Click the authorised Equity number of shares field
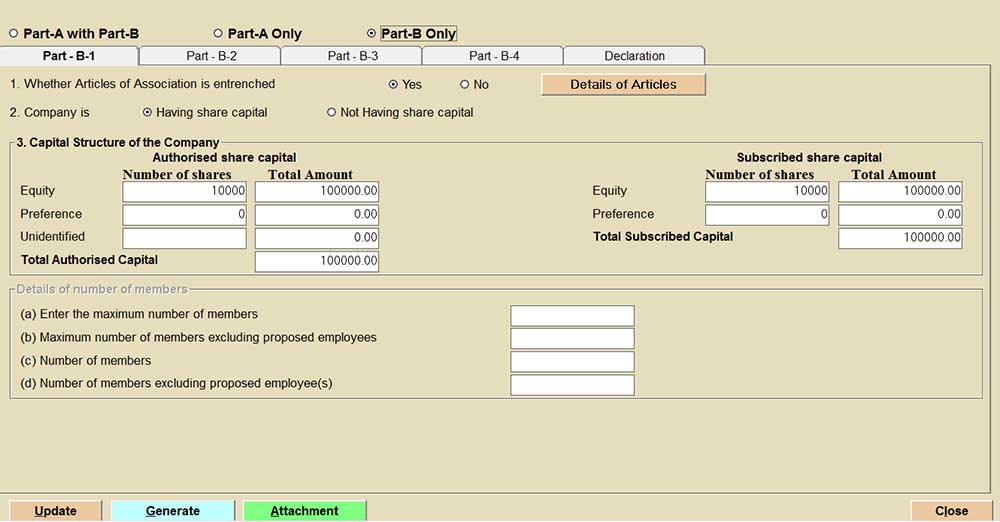1000x522 pixels. 184,191
